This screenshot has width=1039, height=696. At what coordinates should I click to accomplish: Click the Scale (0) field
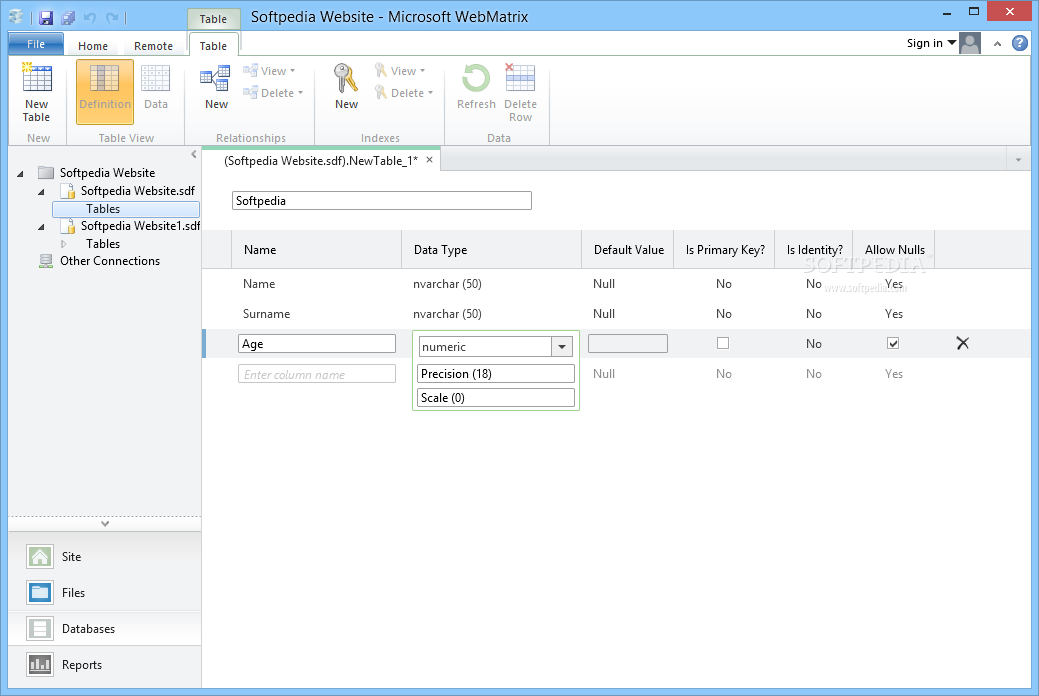496,398
